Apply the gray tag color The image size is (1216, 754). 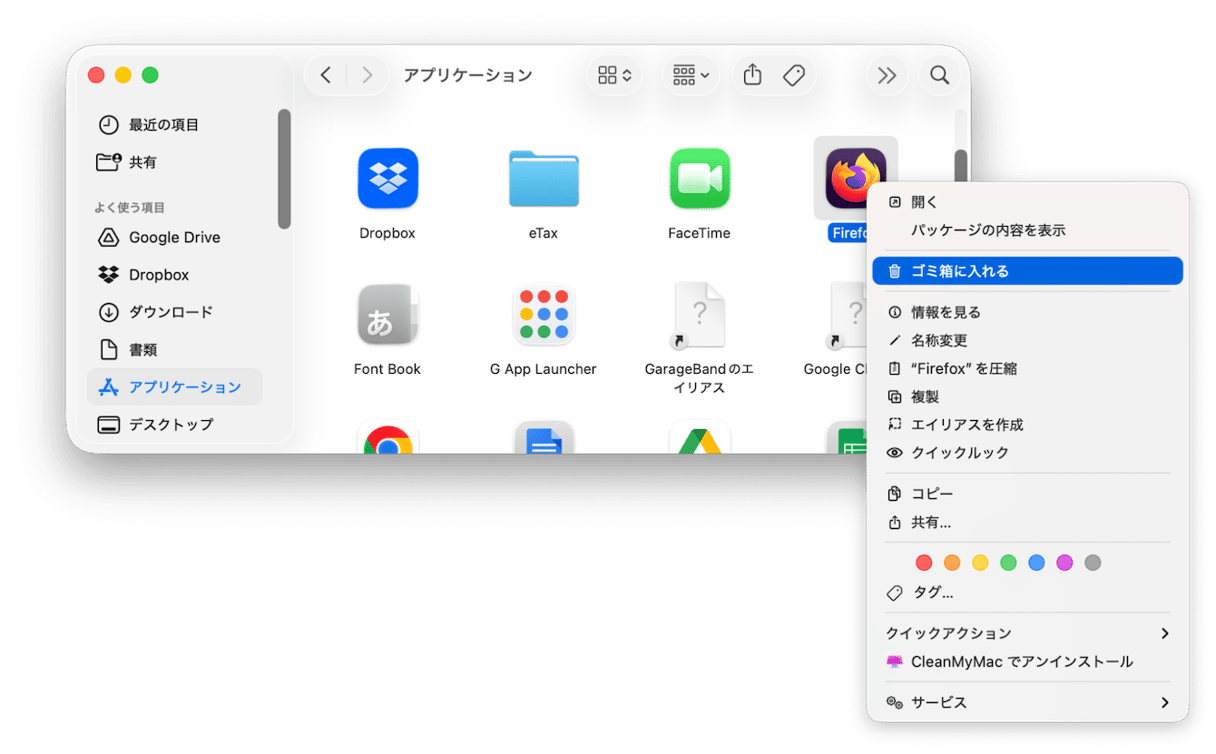1093,563
